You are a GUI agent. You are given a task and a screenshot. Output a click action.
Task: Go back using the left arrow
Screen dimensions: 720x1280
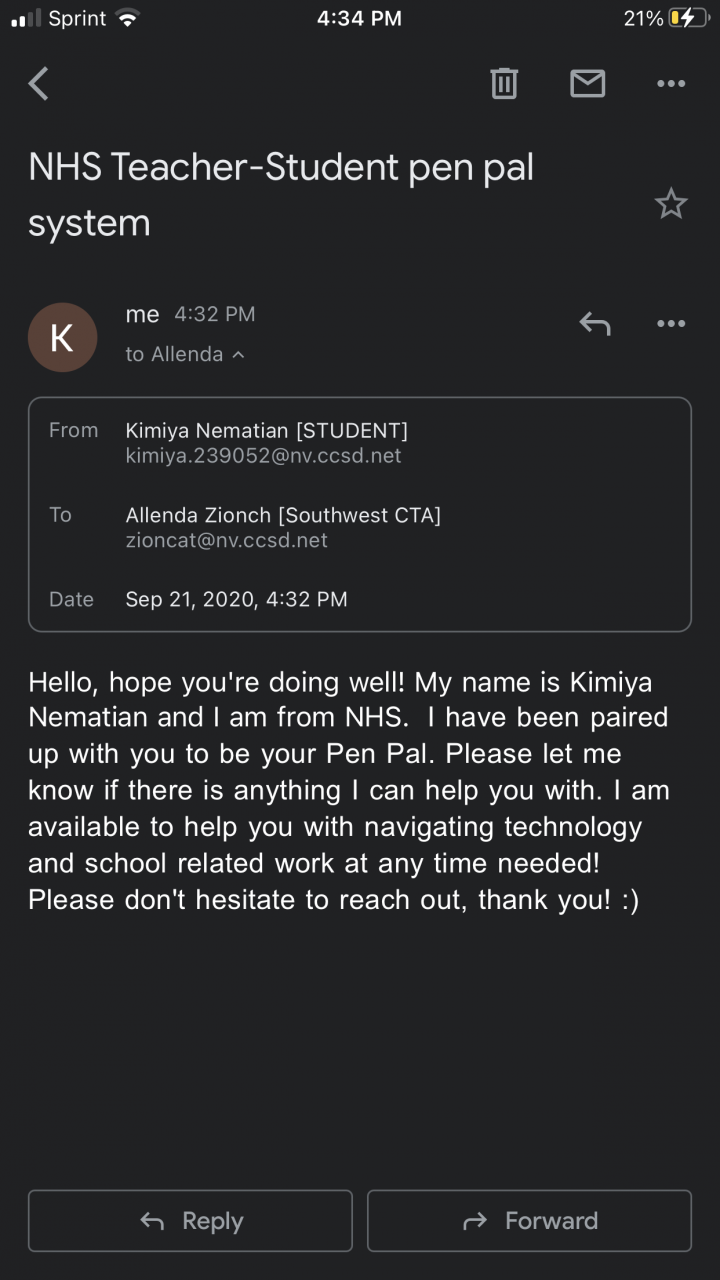coord(38,84)
